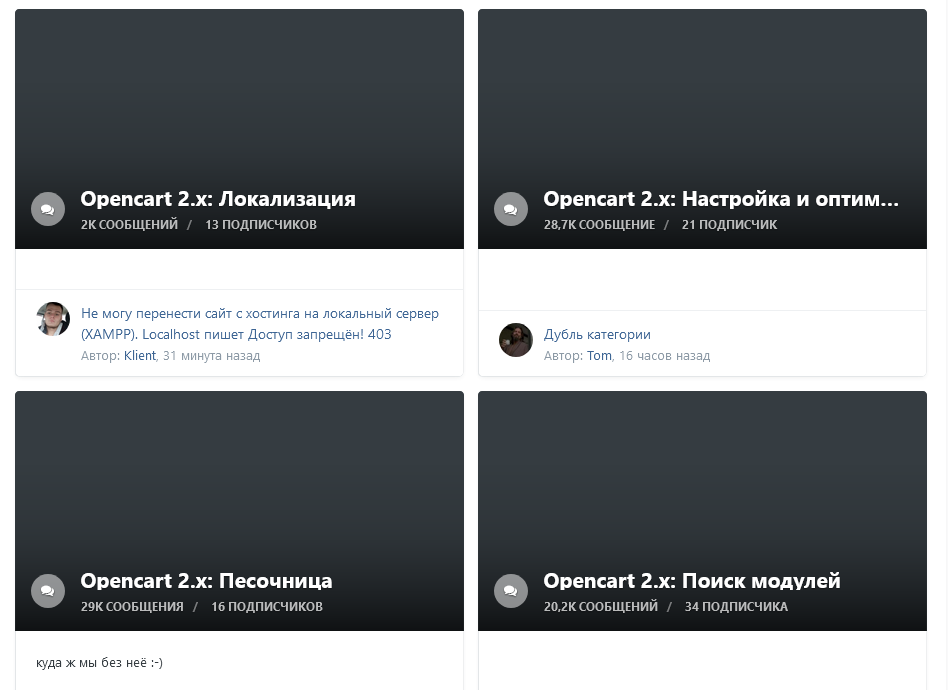Viewport: 948px width, 690px height.
Task: Click the 16 подписчиков count
Action: coord(267,607)
